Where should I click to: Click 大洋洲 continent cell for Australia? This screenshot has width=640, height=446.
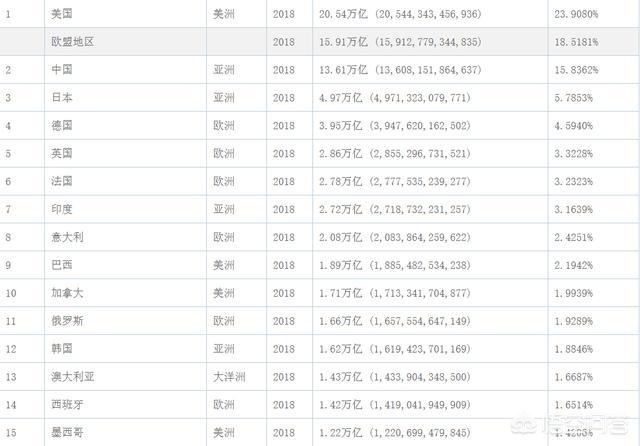pyautogui.click(x=229, y=377)
